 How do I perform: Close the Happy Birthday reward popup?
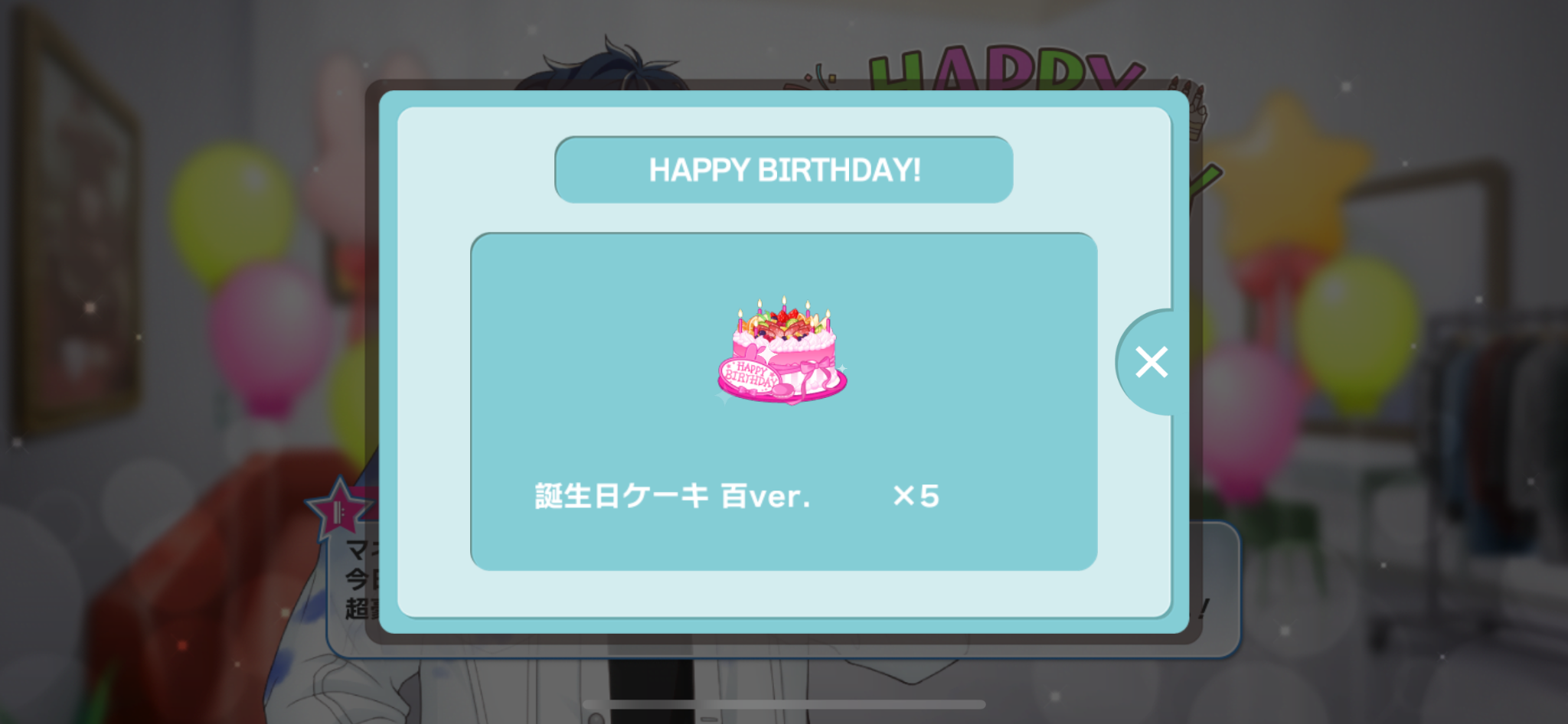point(1151,362)
